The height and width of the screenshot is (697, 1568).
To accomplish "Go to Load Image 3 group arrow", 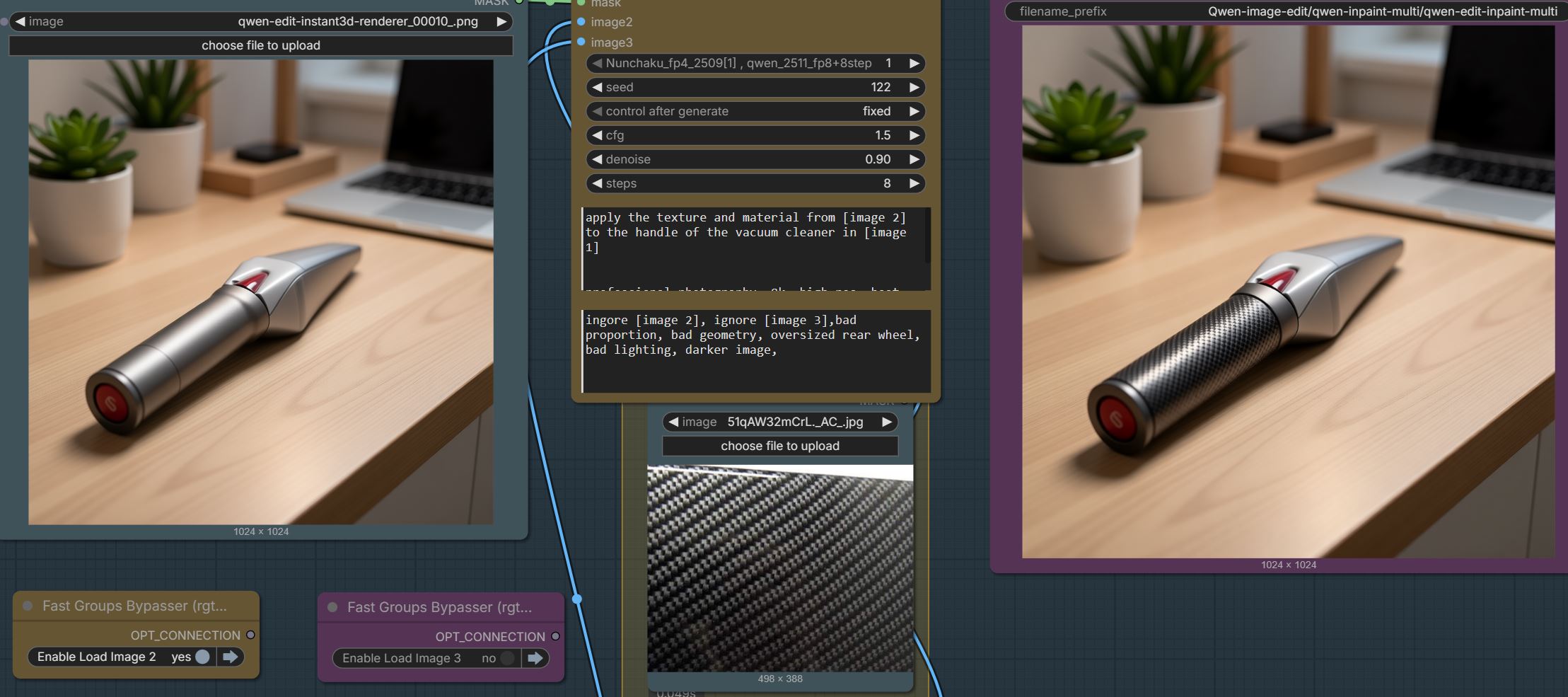I will coord(535,658).
